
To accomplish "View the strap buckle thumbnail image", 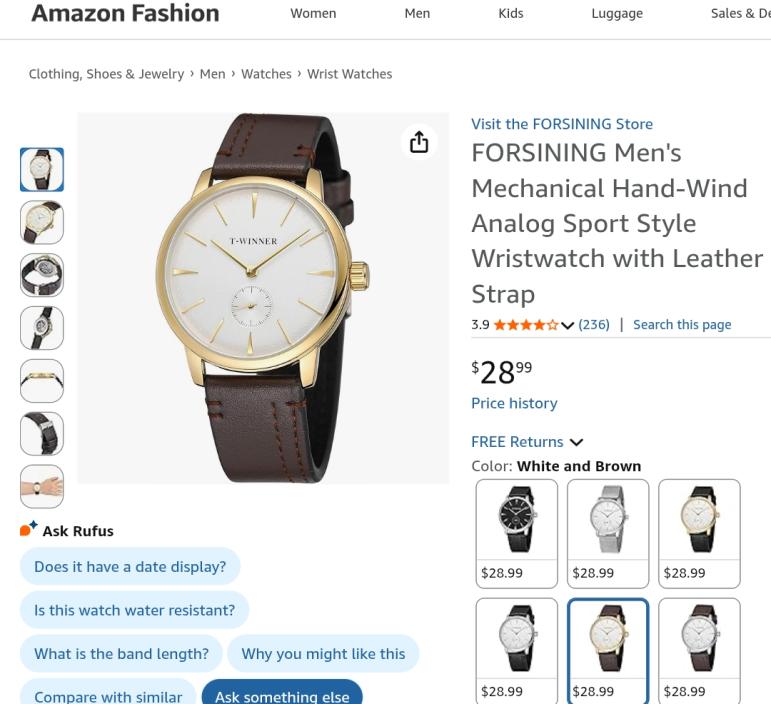I will [42, 434].
